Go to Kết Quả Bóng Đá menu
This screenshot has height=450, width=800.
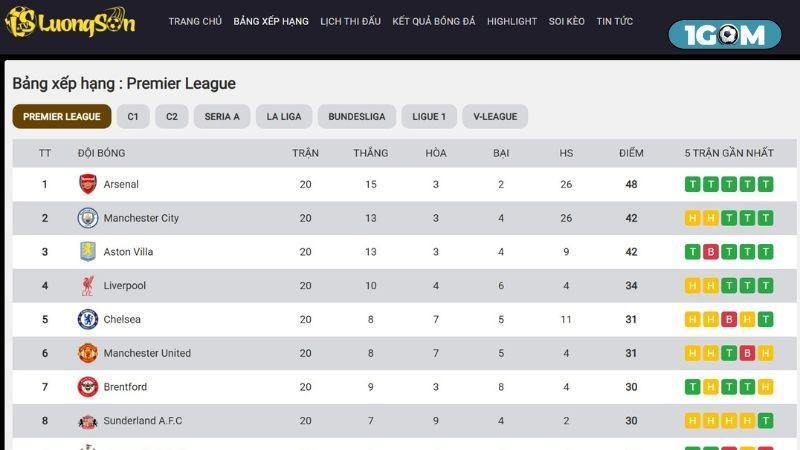[x=434, y=21]
